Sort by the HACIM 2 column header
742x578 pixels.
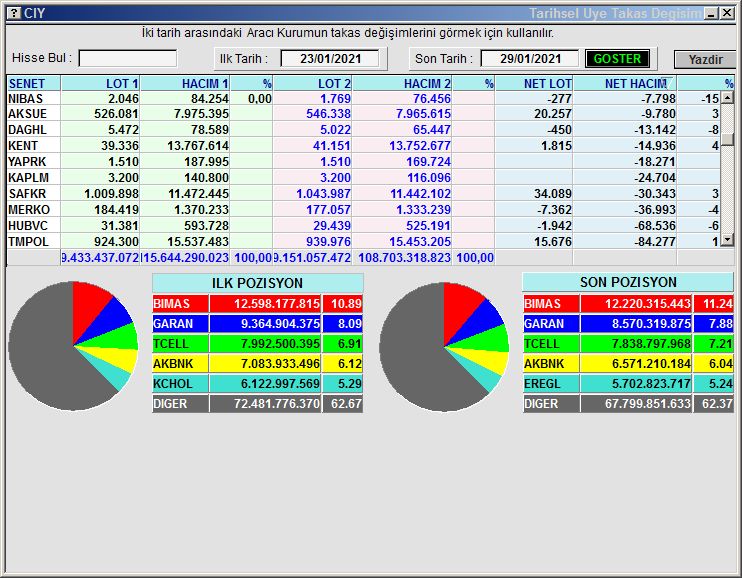click(402, 84)
